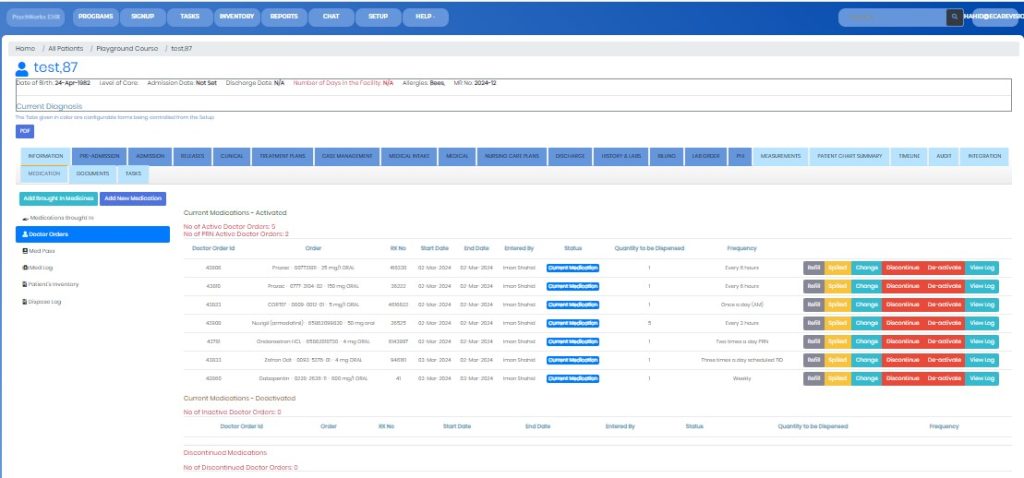Click the Add Brought In Medicines button
The width and height of the screenshot is (1024, 478).
click(58, 198)
